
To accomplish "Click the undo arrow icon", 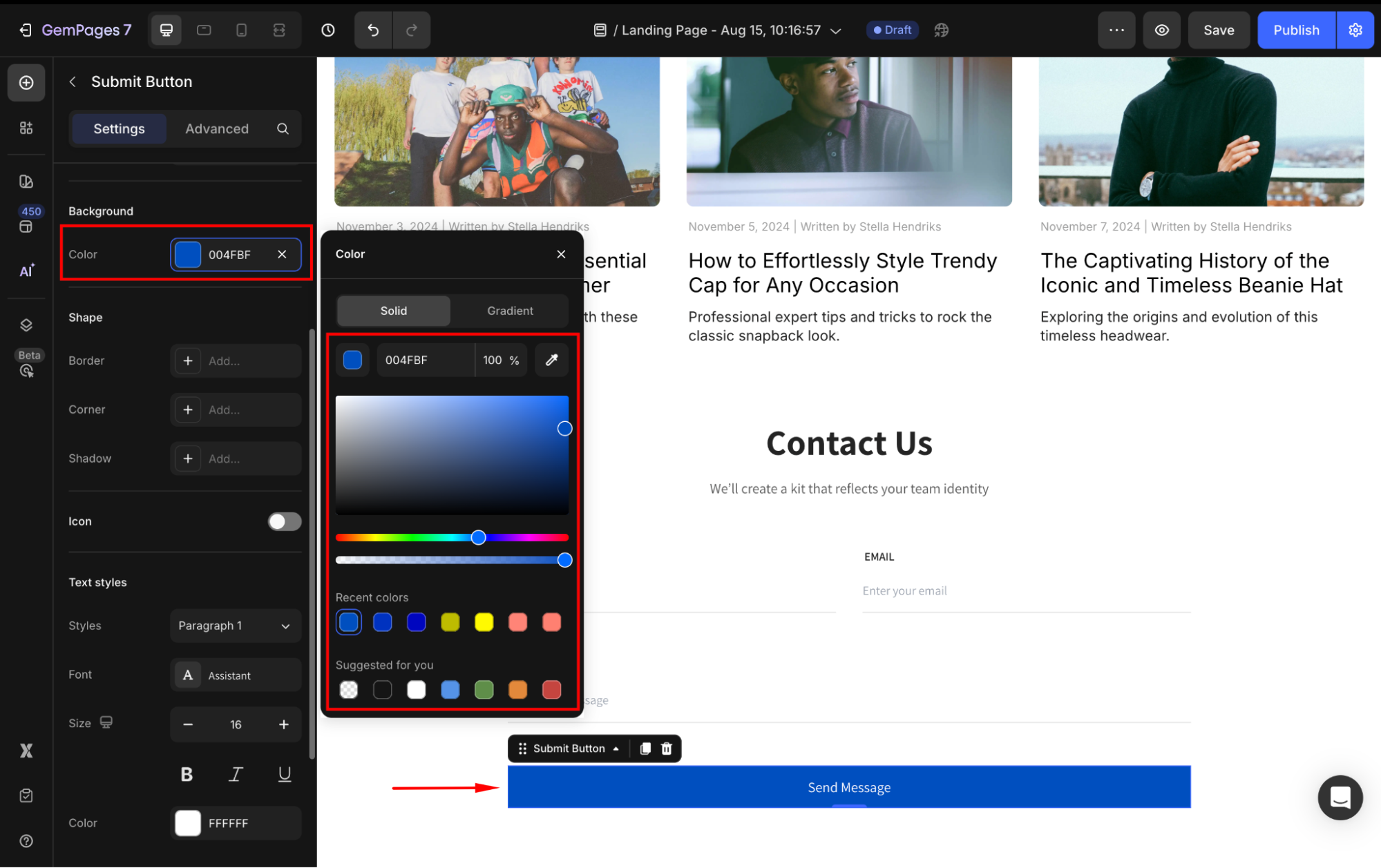I will click(373, 30).
